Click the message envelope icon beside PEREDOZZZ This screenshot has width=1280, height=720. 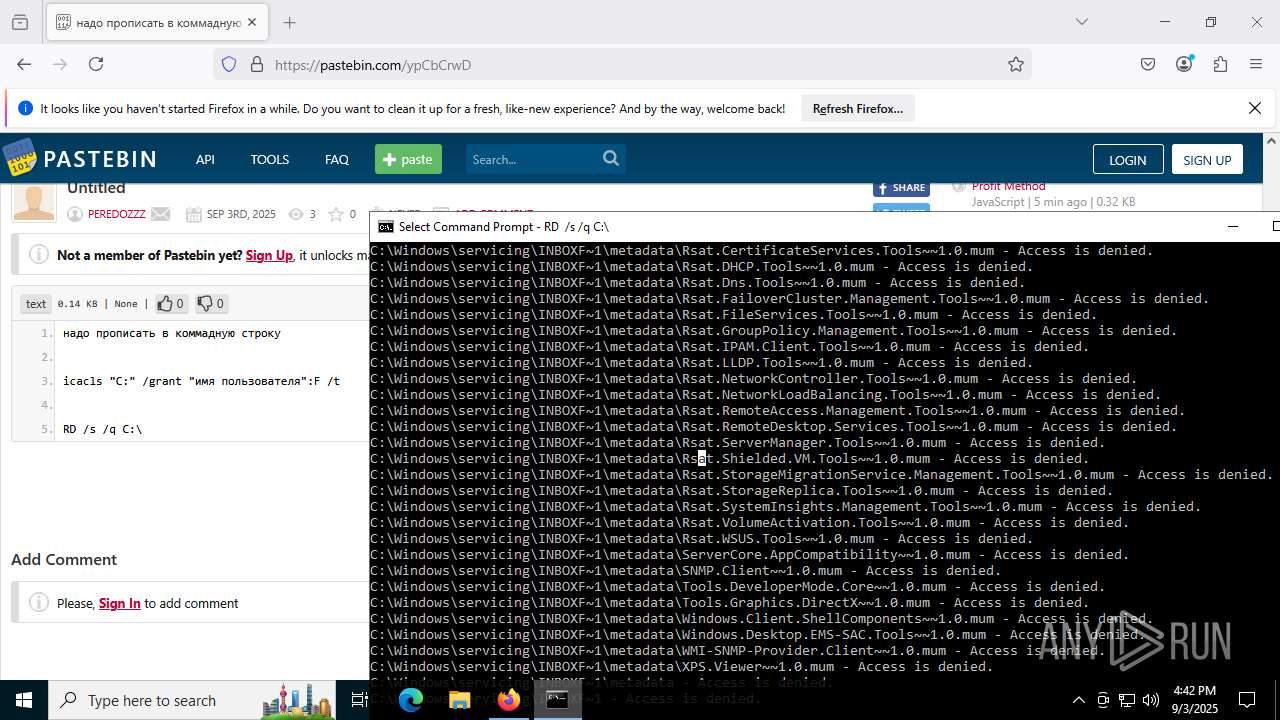pyautogui.click(x=161, y=214)
